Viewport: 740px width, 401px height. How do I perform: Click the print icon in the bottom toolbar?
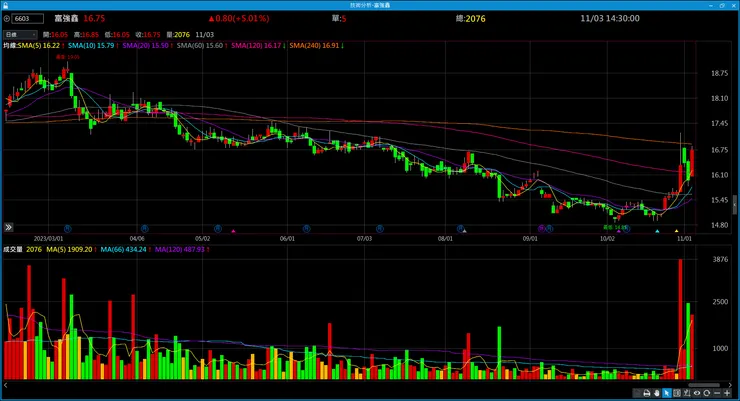point(647,393)
